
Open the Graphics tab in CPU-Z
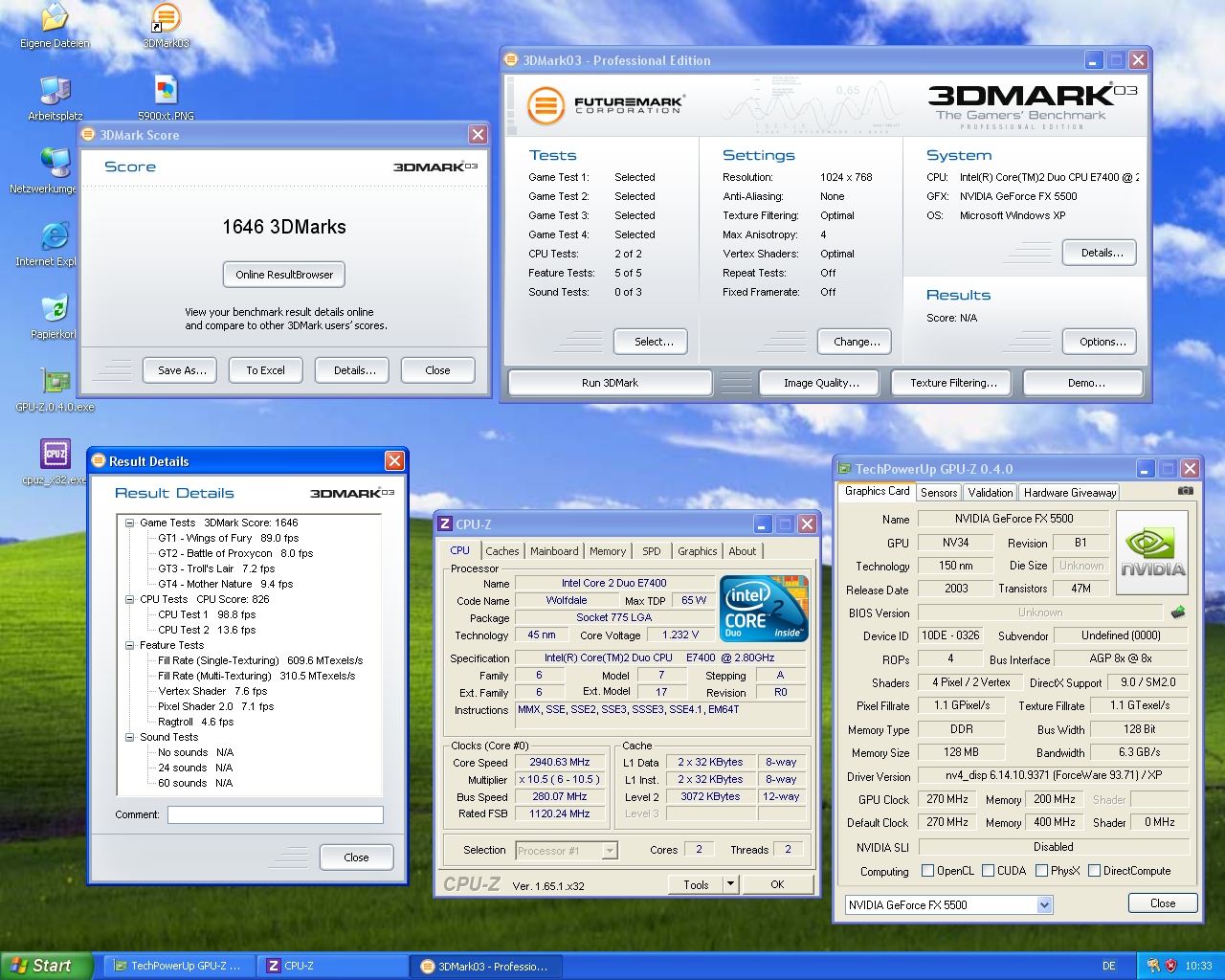coord(697,551)
